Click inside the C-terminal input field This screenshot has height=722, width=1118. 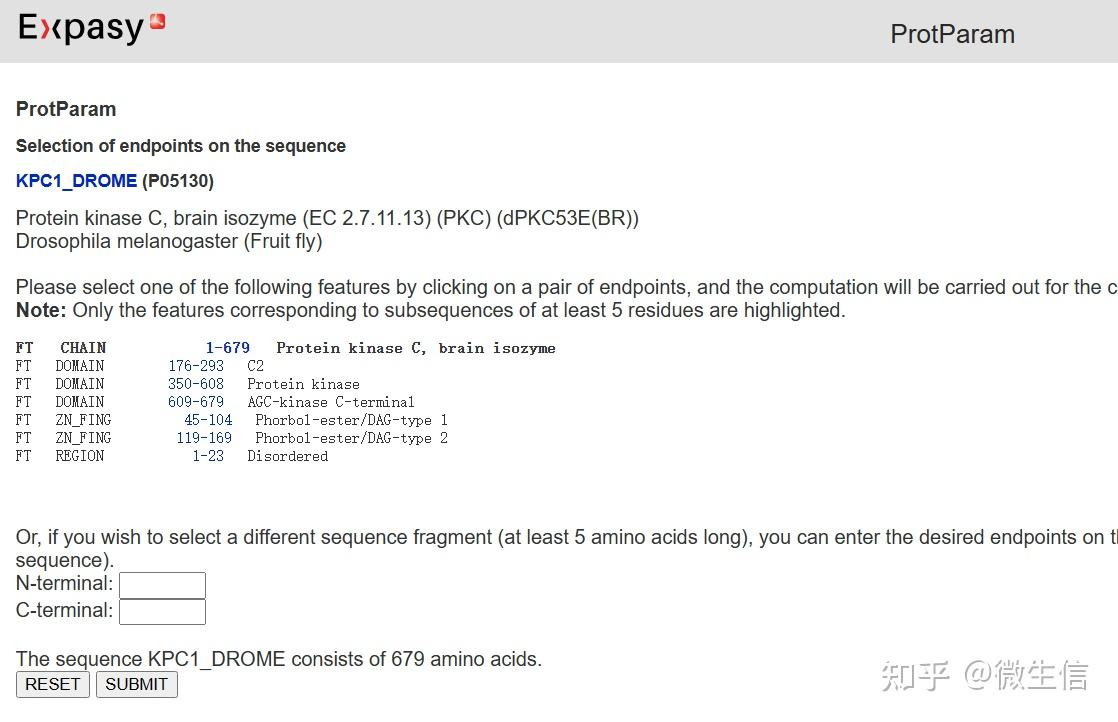click(162, 611)
